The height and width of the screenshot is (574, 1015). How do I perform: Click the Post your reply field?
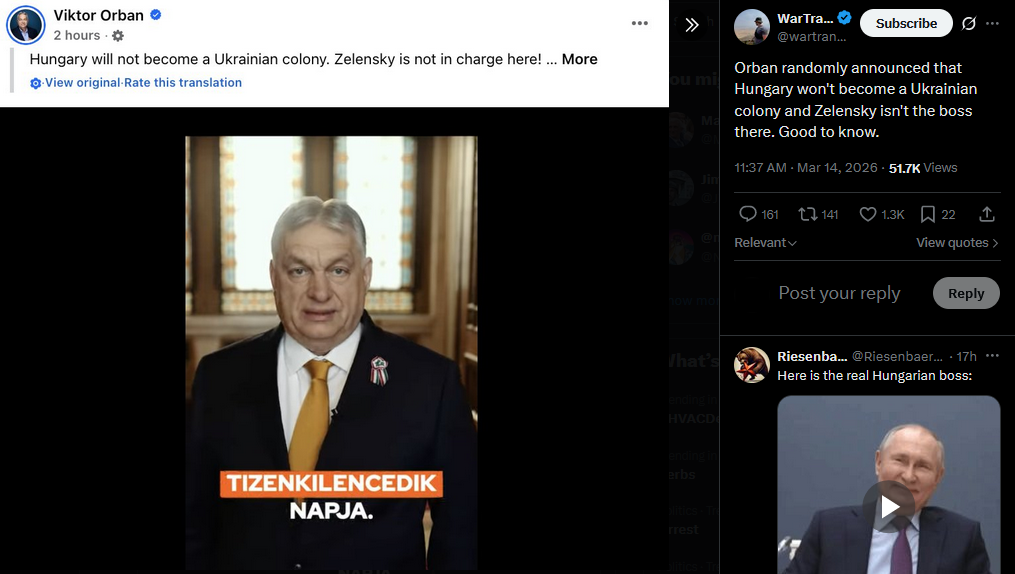839,293
